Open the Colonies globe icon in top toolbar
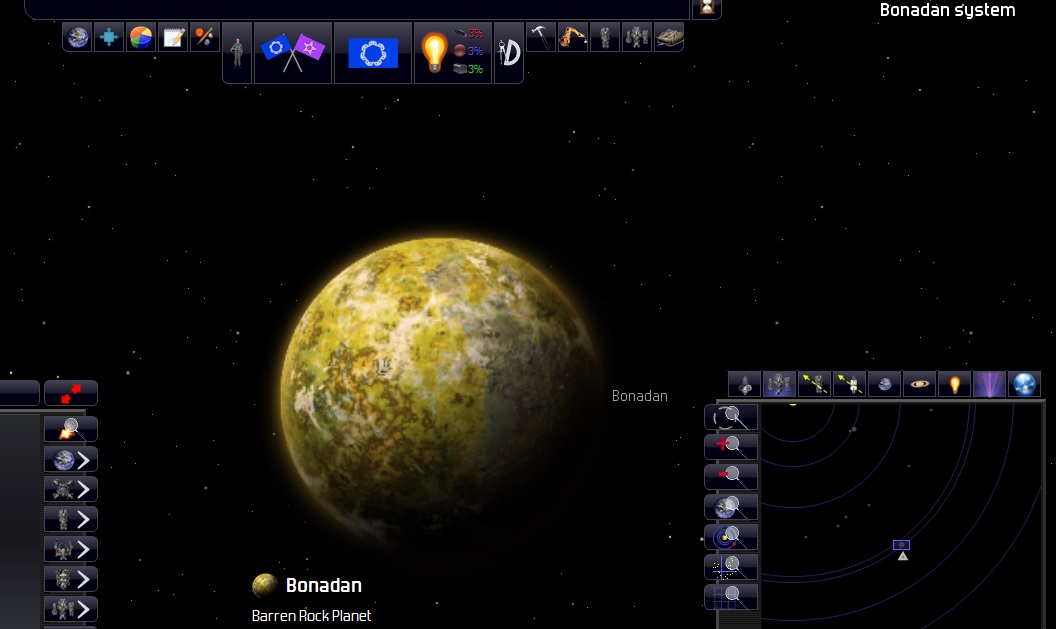 77,37
